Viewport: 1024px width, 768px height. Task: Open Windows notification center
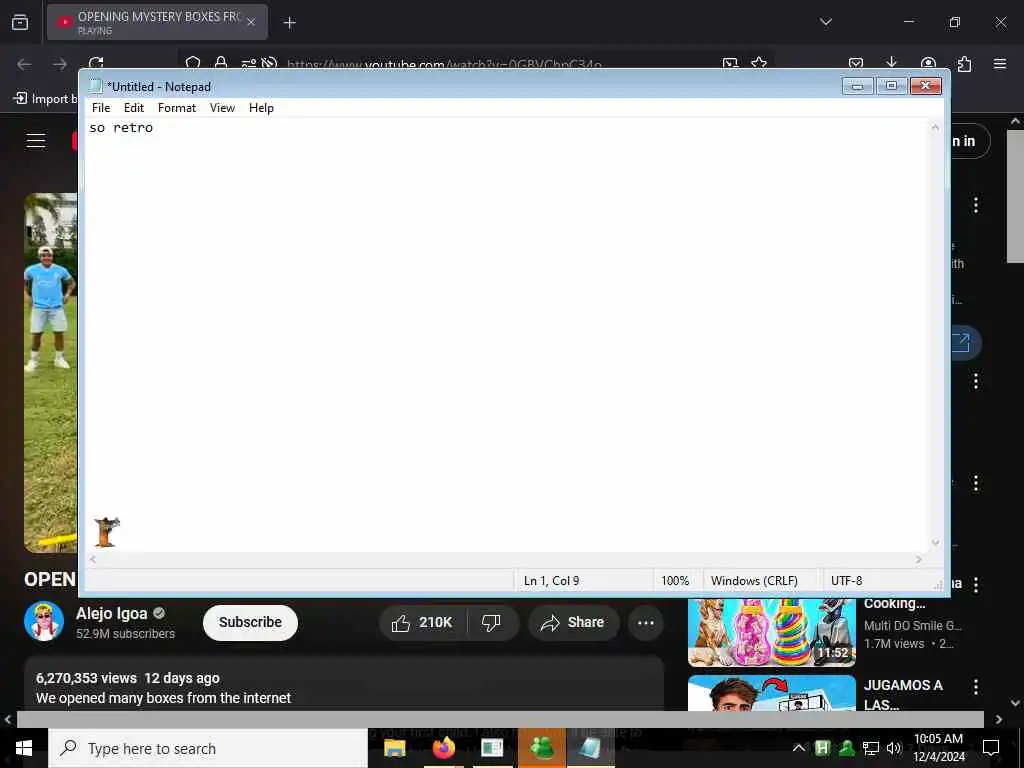click(x=991, y=748)
